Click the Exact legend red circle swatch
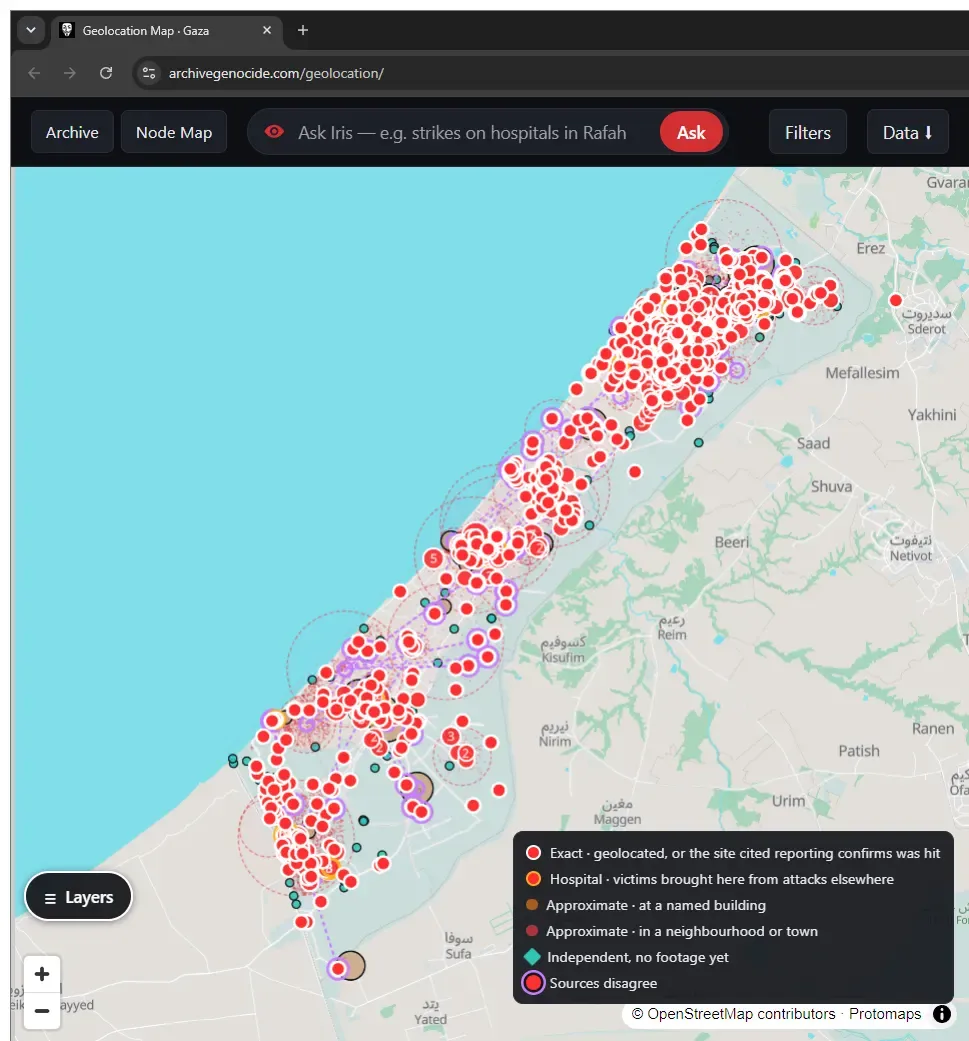The height and width of the screenshot is (1041, 969). click(x=533, y=853)
